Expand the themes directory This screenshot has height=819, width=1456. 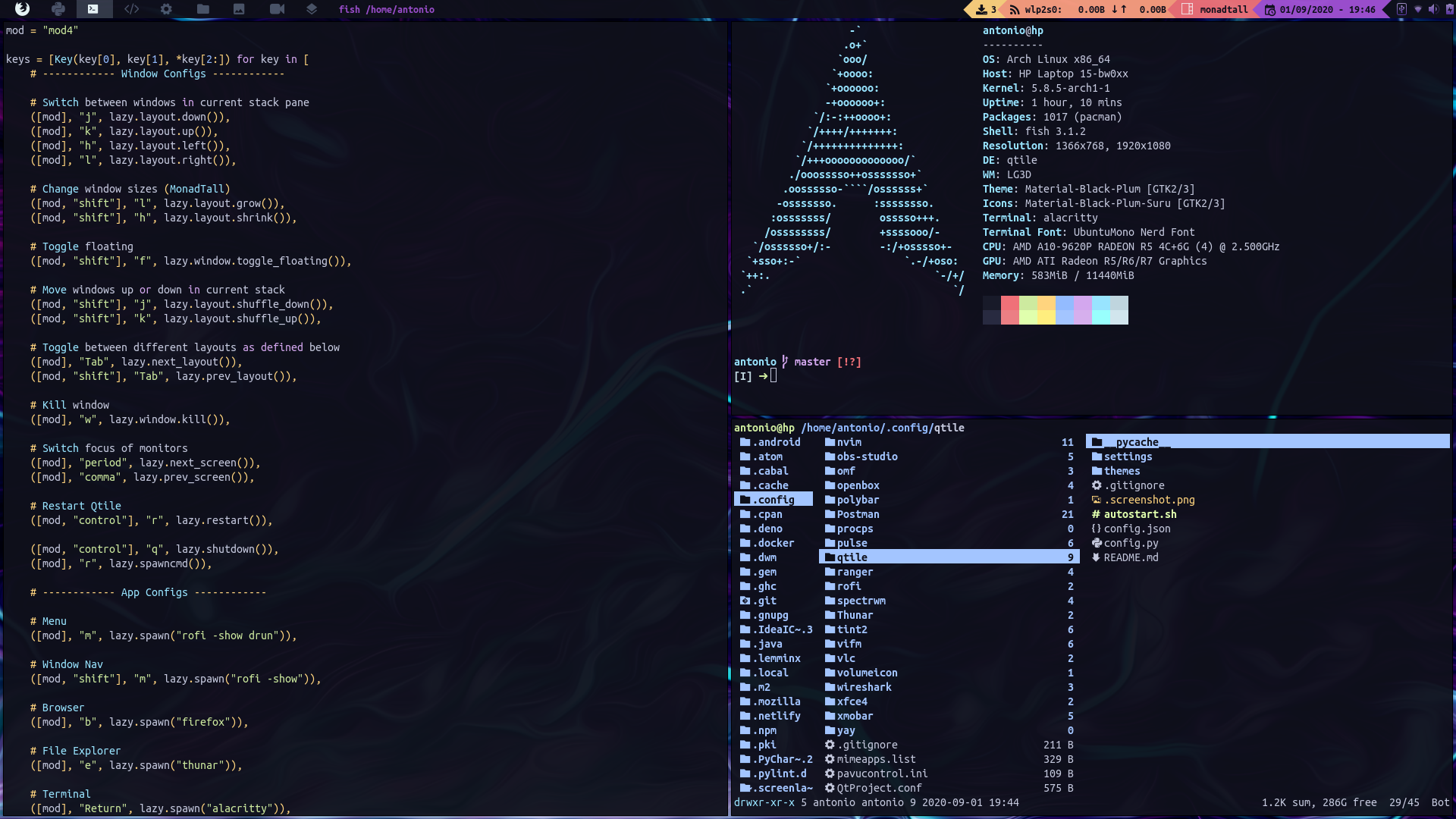tap(1121, 471)
